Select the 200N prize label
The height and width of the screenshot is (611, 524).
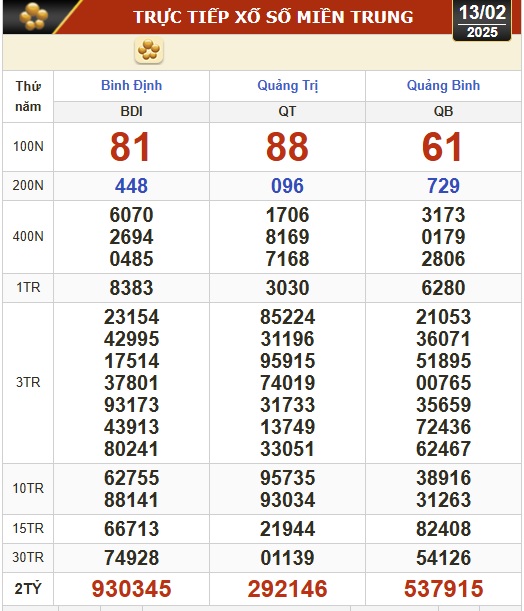[x=28, y=185]
